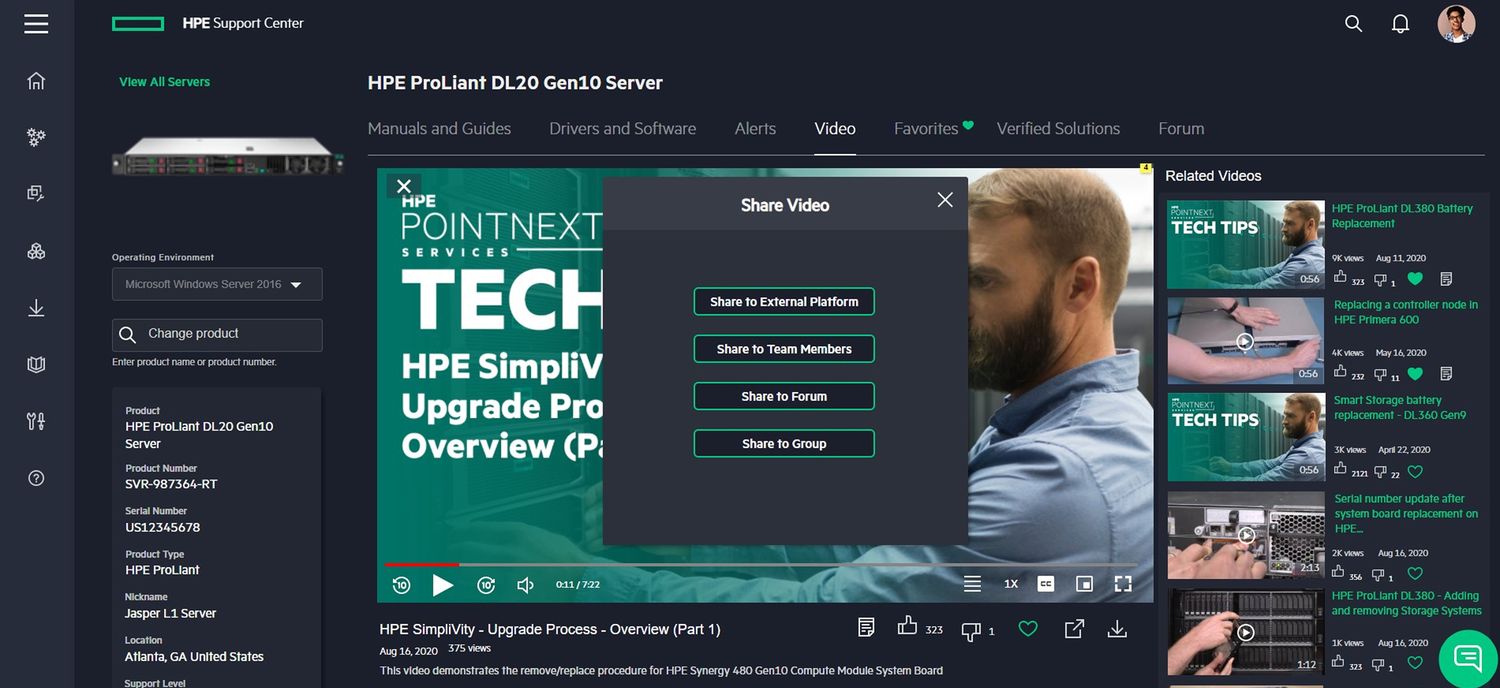The image size is (1500, 688).
Task: Open the help question mark icon
Action: click(x=36, y=478)
